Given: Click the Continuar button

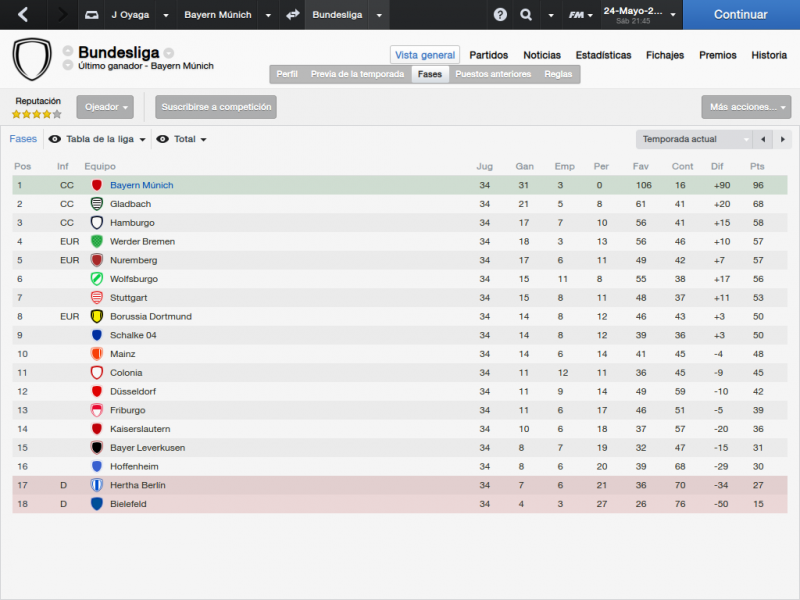Looking at the screenshot, I should click(x=741, y=15).
